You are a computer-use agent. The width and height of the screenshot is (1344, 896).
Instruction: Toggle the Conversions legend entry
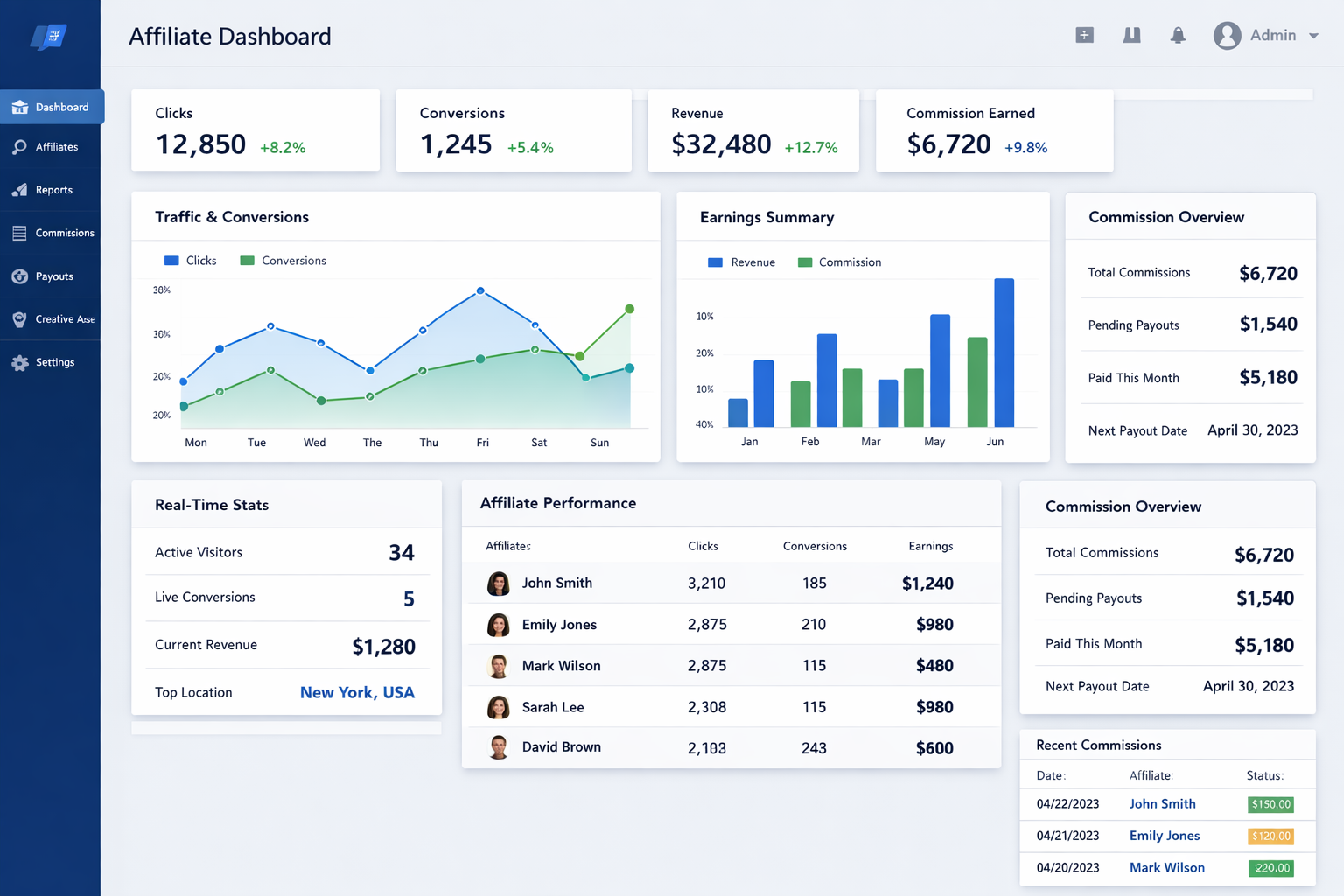(283, 260)
